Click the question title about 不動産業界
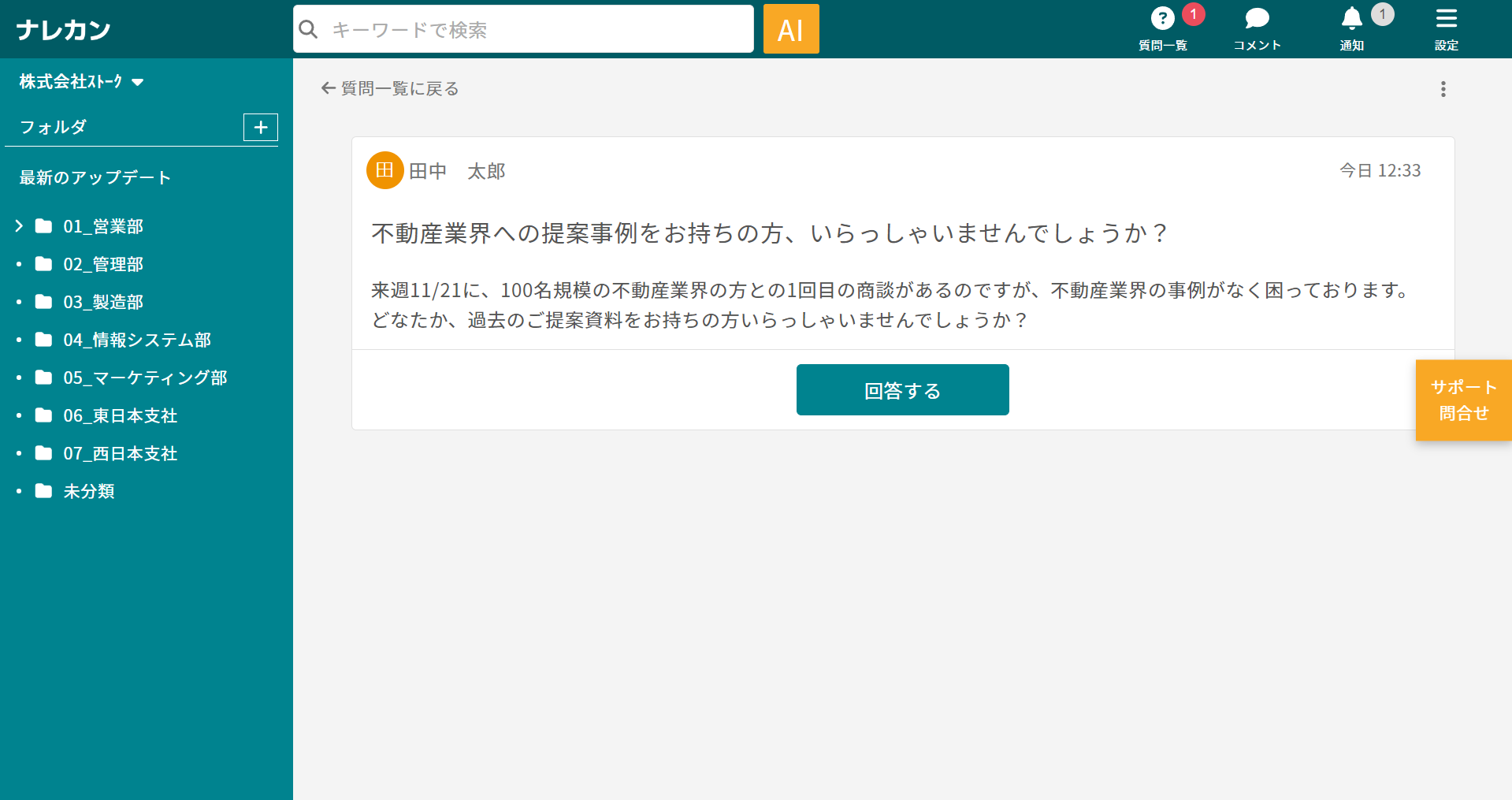This screenshot has height=800, width=1512. 770,233
